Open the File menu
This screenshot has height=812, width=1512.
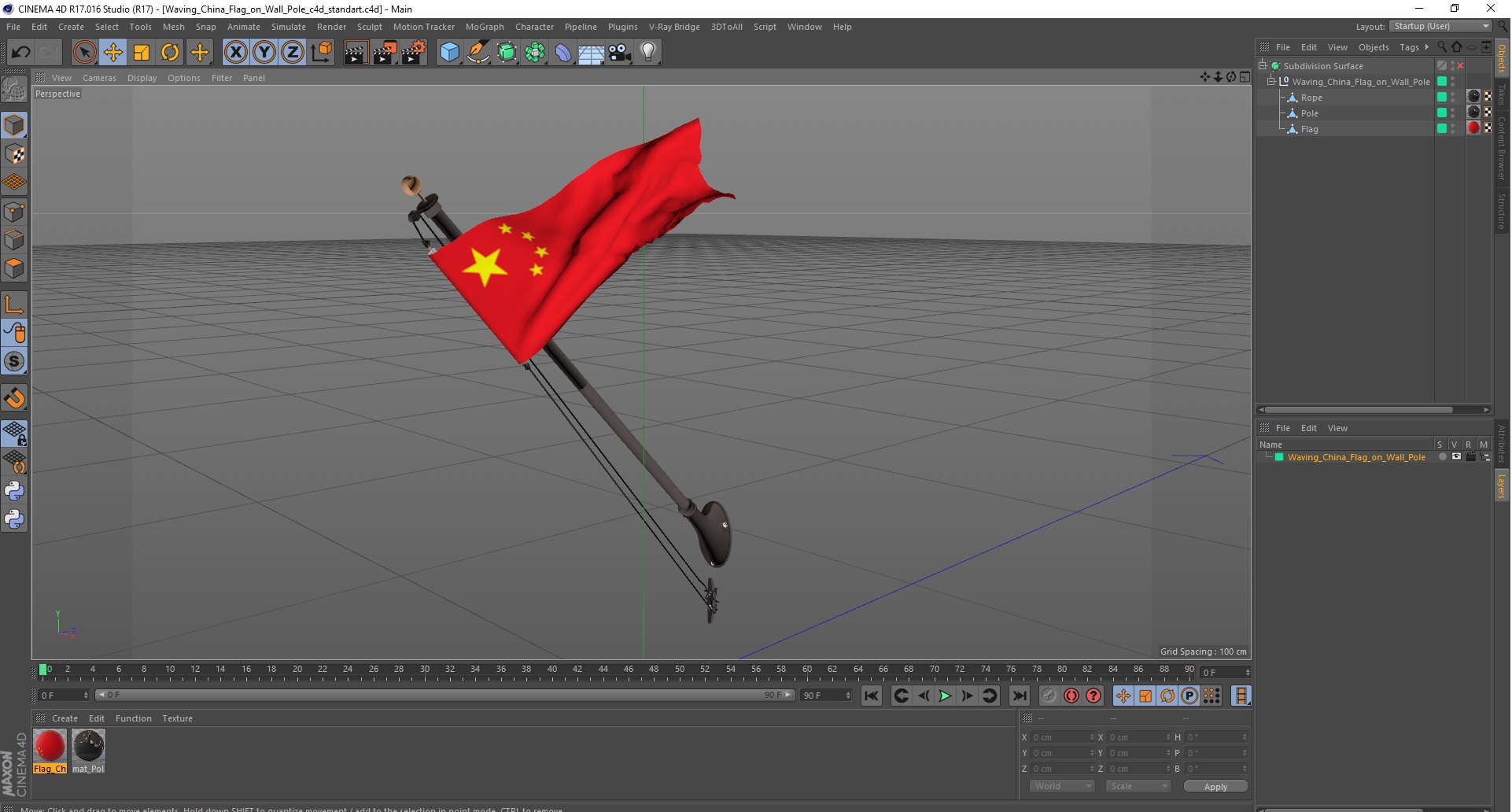pos(13,27)
